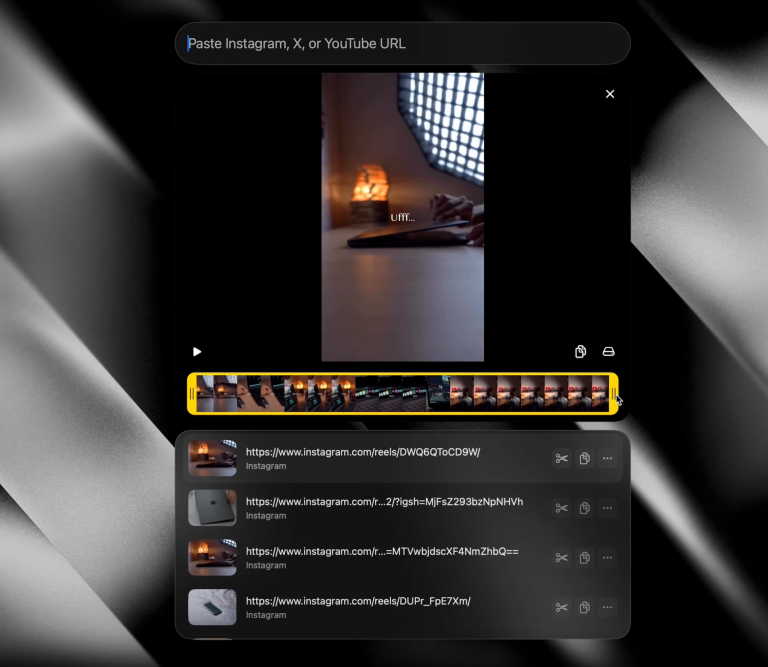Grab the right yellow trim handle
768x667 pixels.
click(x=613, y=394)
